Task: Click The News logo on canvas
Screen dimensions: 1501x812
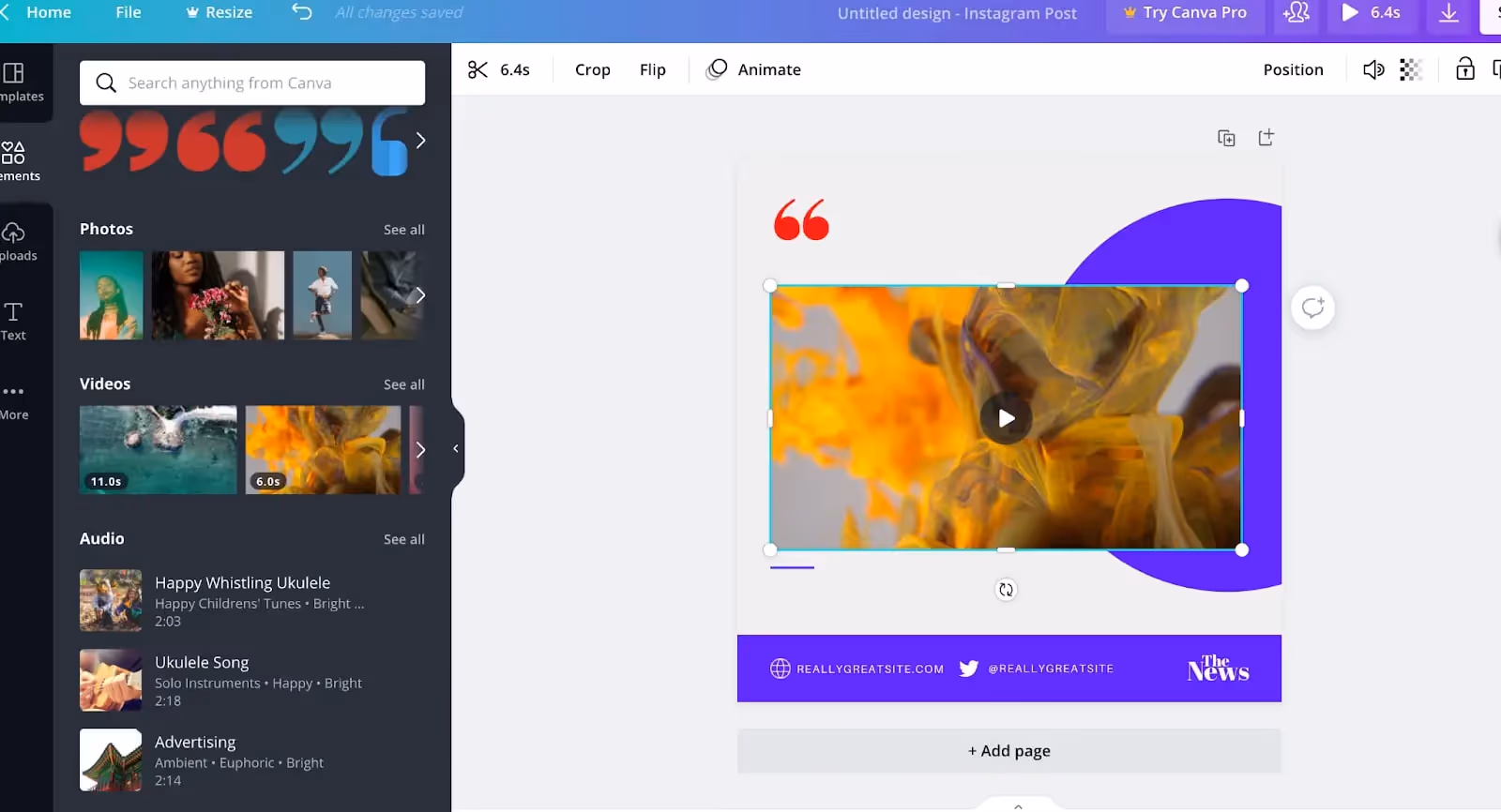Action: 1218,668
